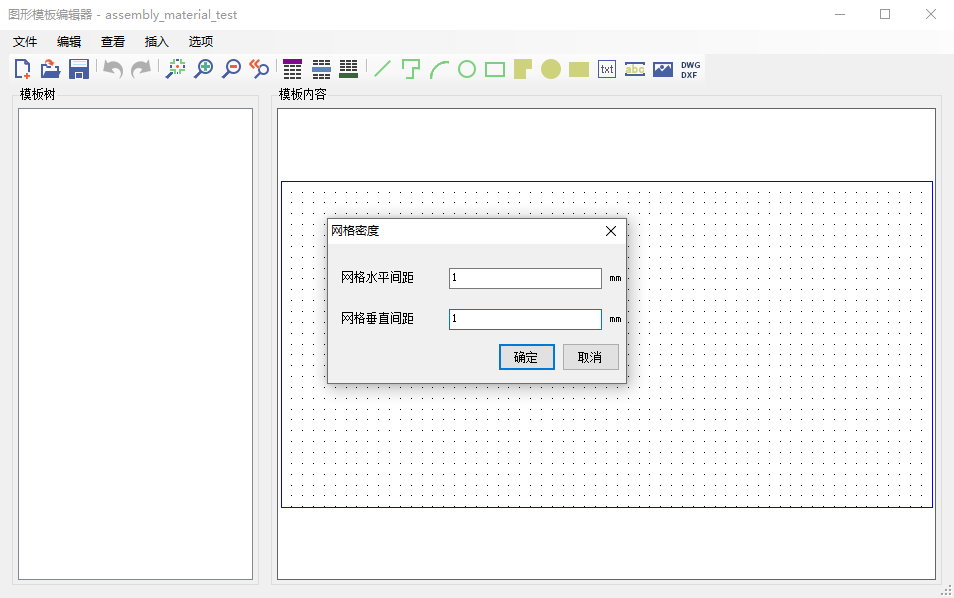The image size is (954, 598).
Task: Click the empty 模板树 panel
Action: (135, 344)
